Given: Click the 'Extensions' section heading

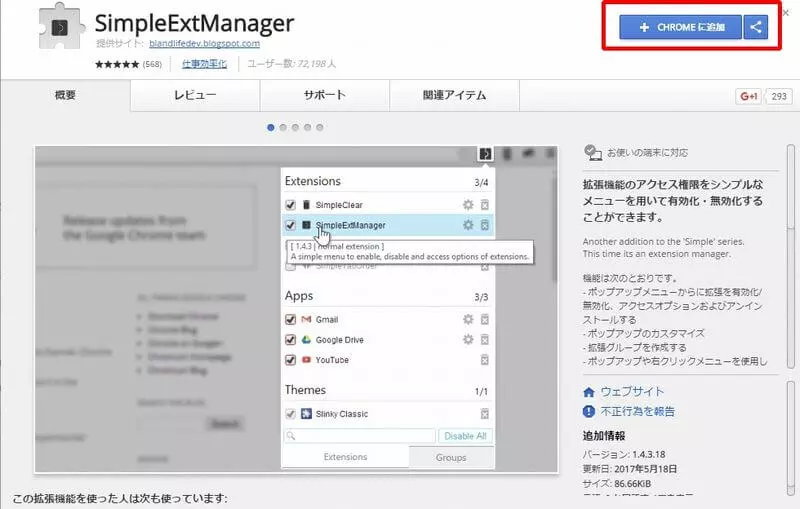Looking at the screenshot, I should pyautogui.click(x=313, y=181).
